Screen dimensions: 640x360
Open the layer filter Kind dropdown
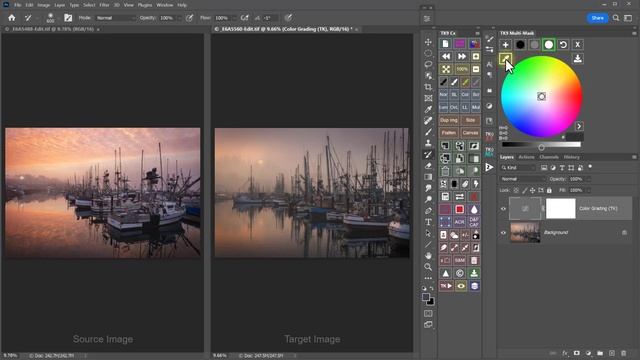click(518, 168)
